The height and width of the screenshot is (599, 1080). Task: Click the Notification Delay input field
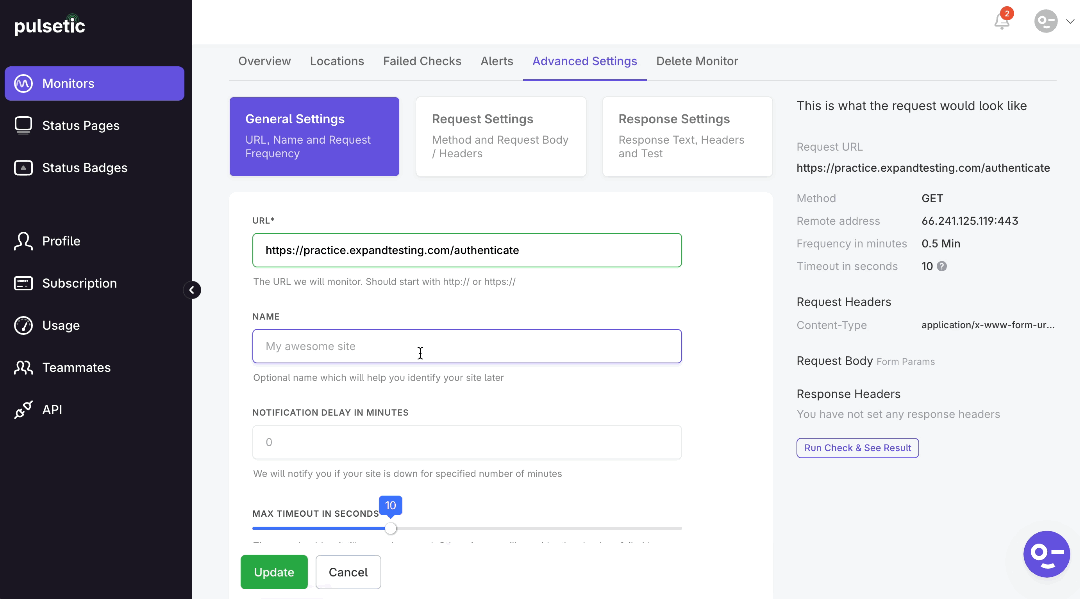467,442
